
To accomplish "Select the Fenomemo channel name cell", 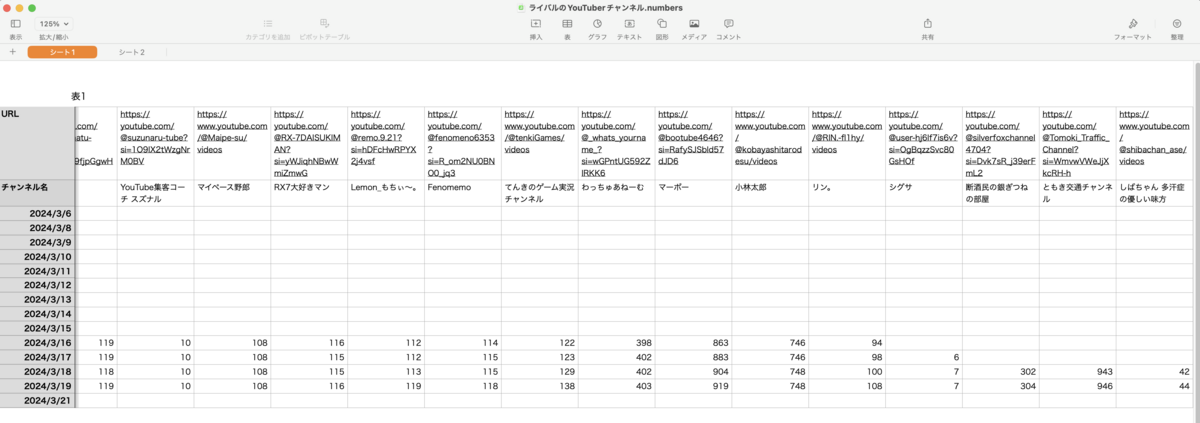I will (x=463, y=193).
